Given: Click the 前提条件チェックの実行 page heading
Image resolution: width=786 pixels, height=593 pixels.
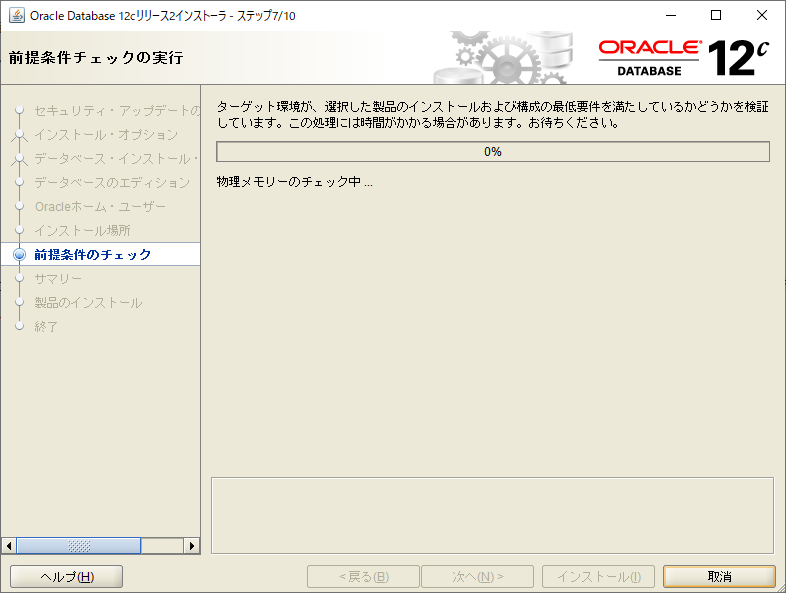Looking at the screenshot, I should [96, 58].
